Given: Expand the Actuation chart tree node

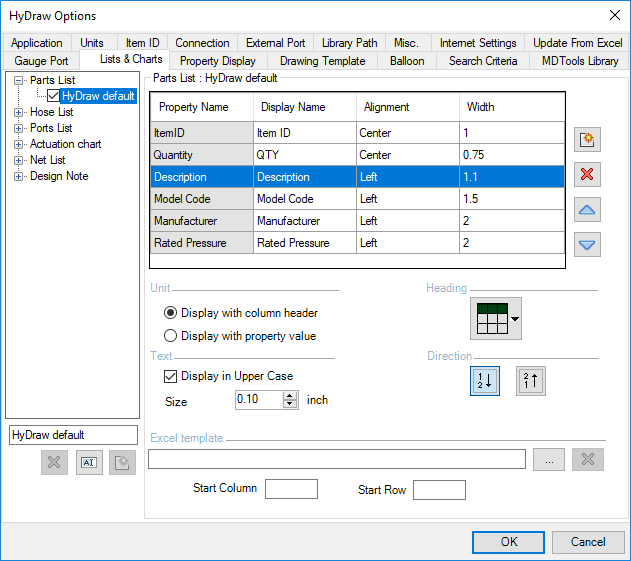Looking at the screenshot, I should tap(18, 144).
